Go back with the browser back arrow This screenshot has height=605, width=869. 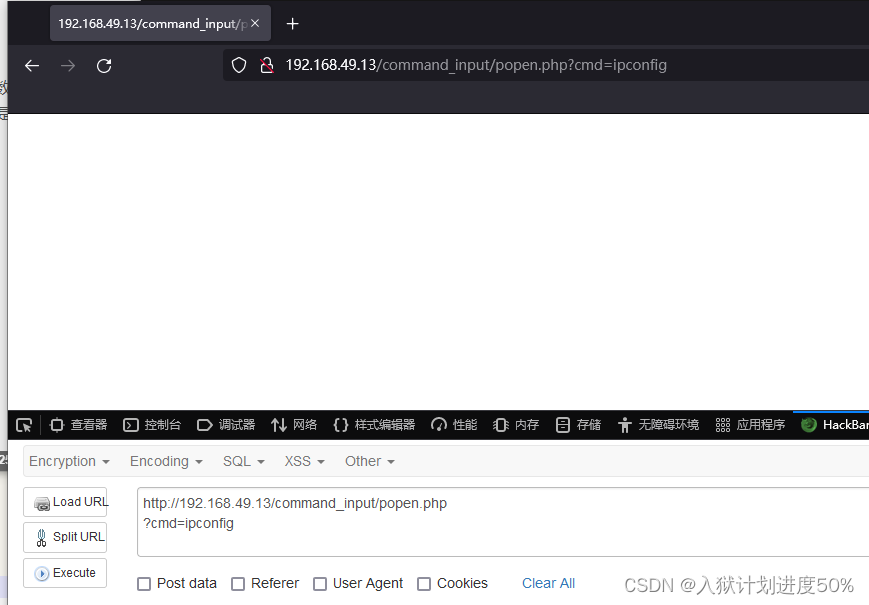pyautogui.click(x=32, y=66)
